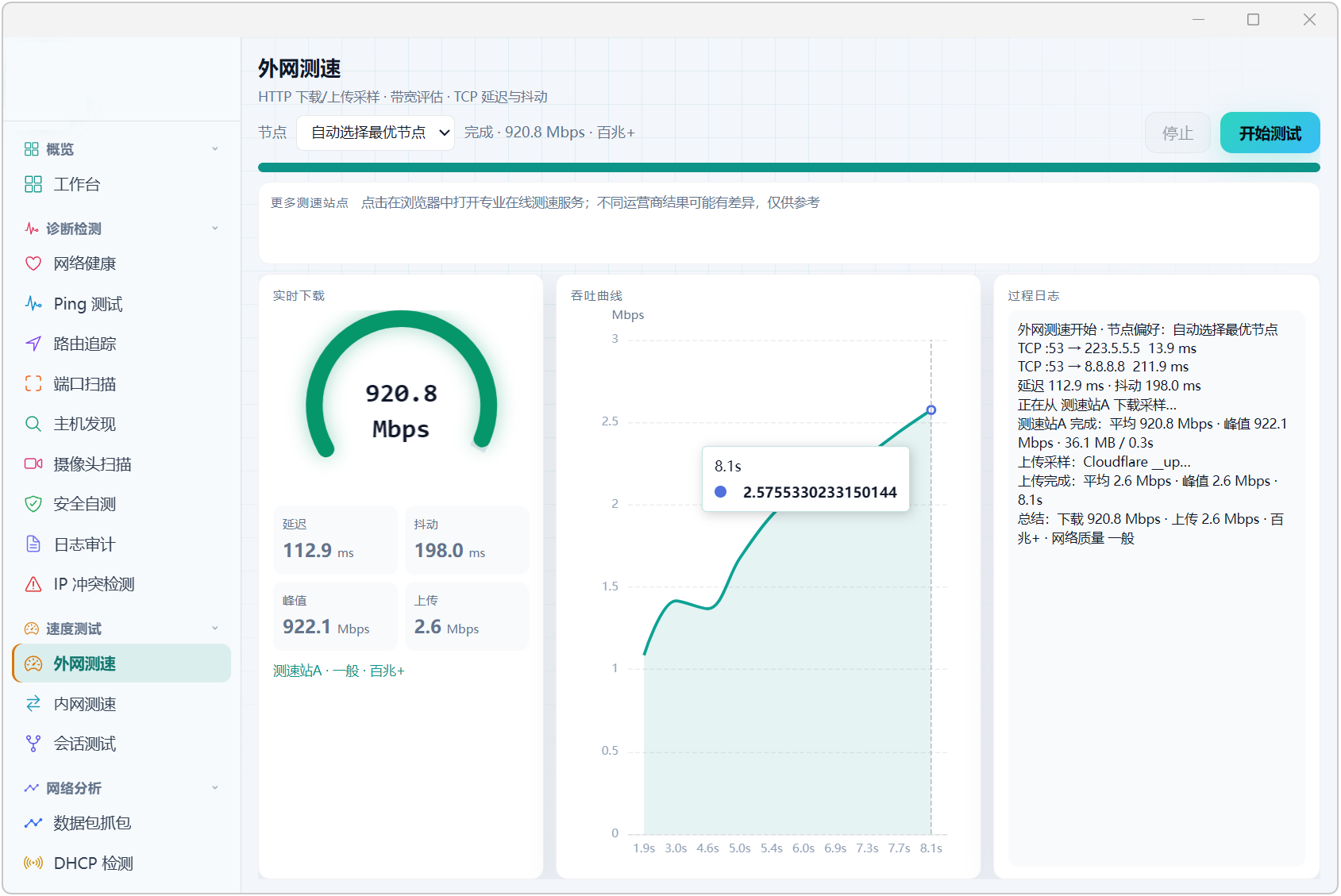Click the 吞吐曲线 chart title
The height and width of the screenshot is (896, 1341).
click(x=596, y=296)
